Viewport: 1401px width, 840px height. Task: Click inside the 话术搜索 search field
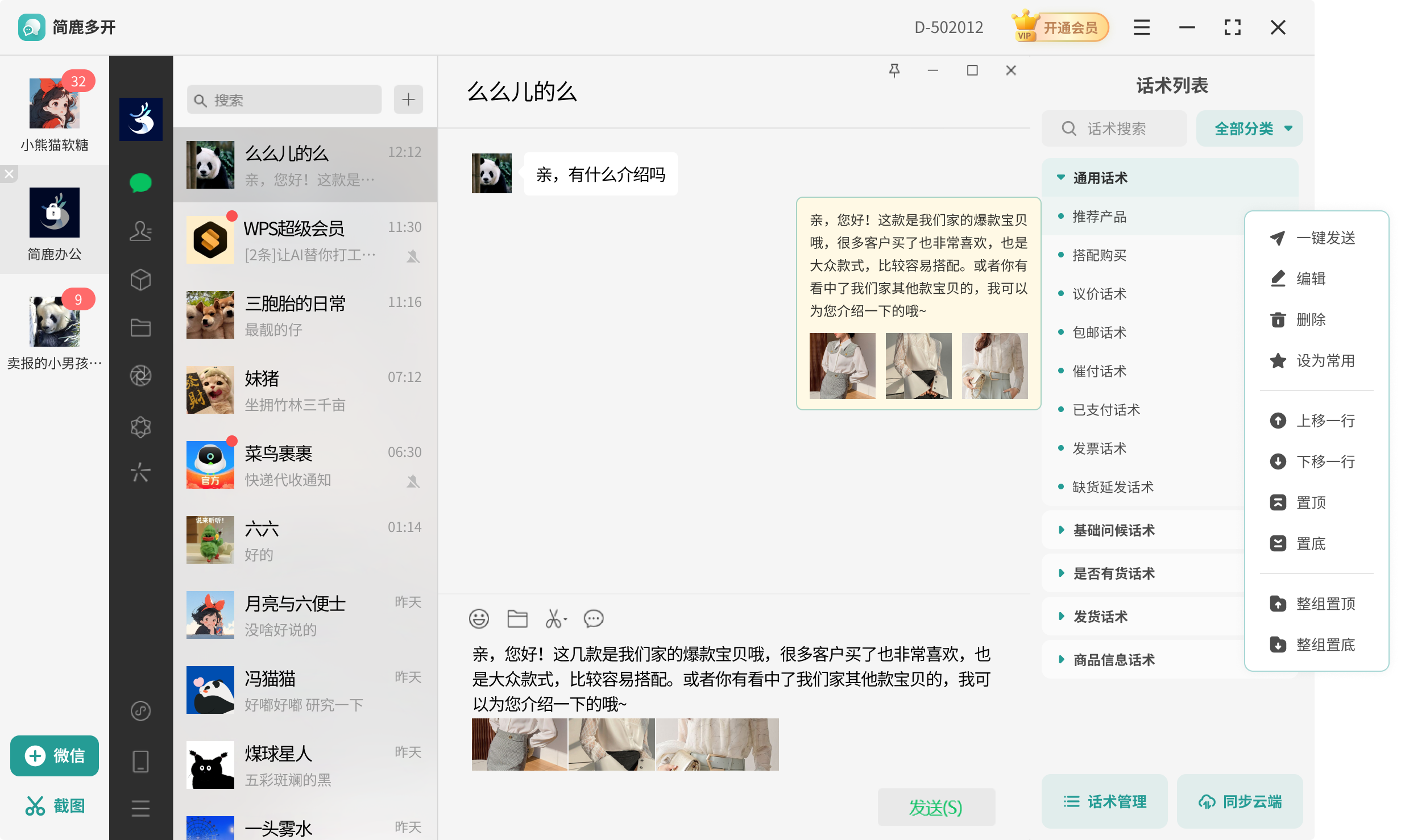[x=1113, y=128]
